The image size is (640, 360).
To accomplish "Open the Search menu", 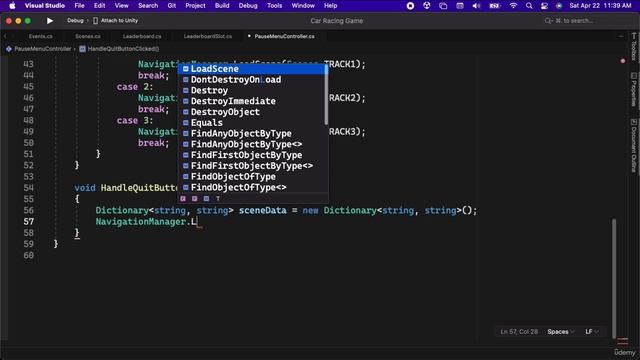I will [148, 6].
